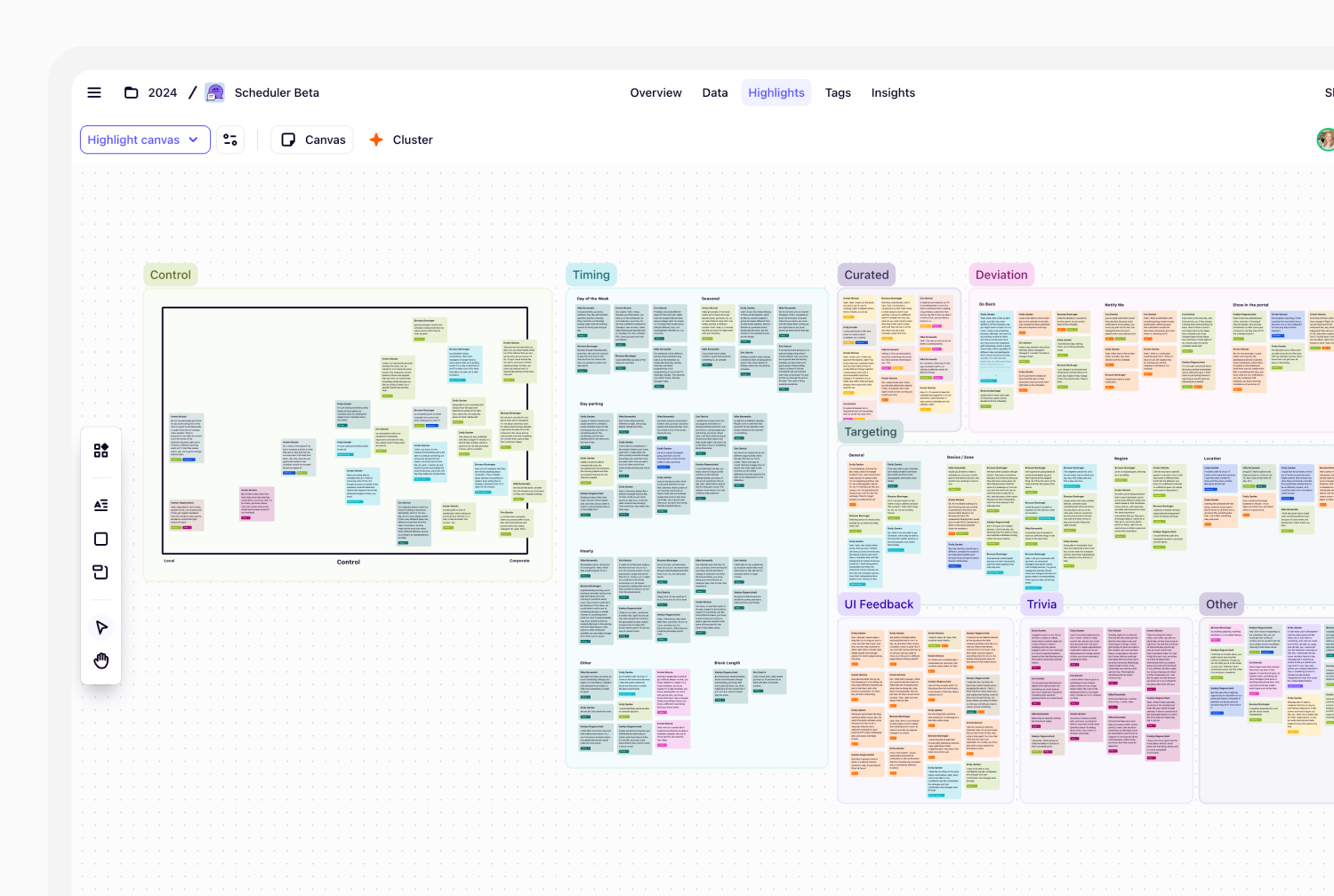Screen dimensions: 1334x896
Task: Open the Highlights tab
Action: [776, 92]
